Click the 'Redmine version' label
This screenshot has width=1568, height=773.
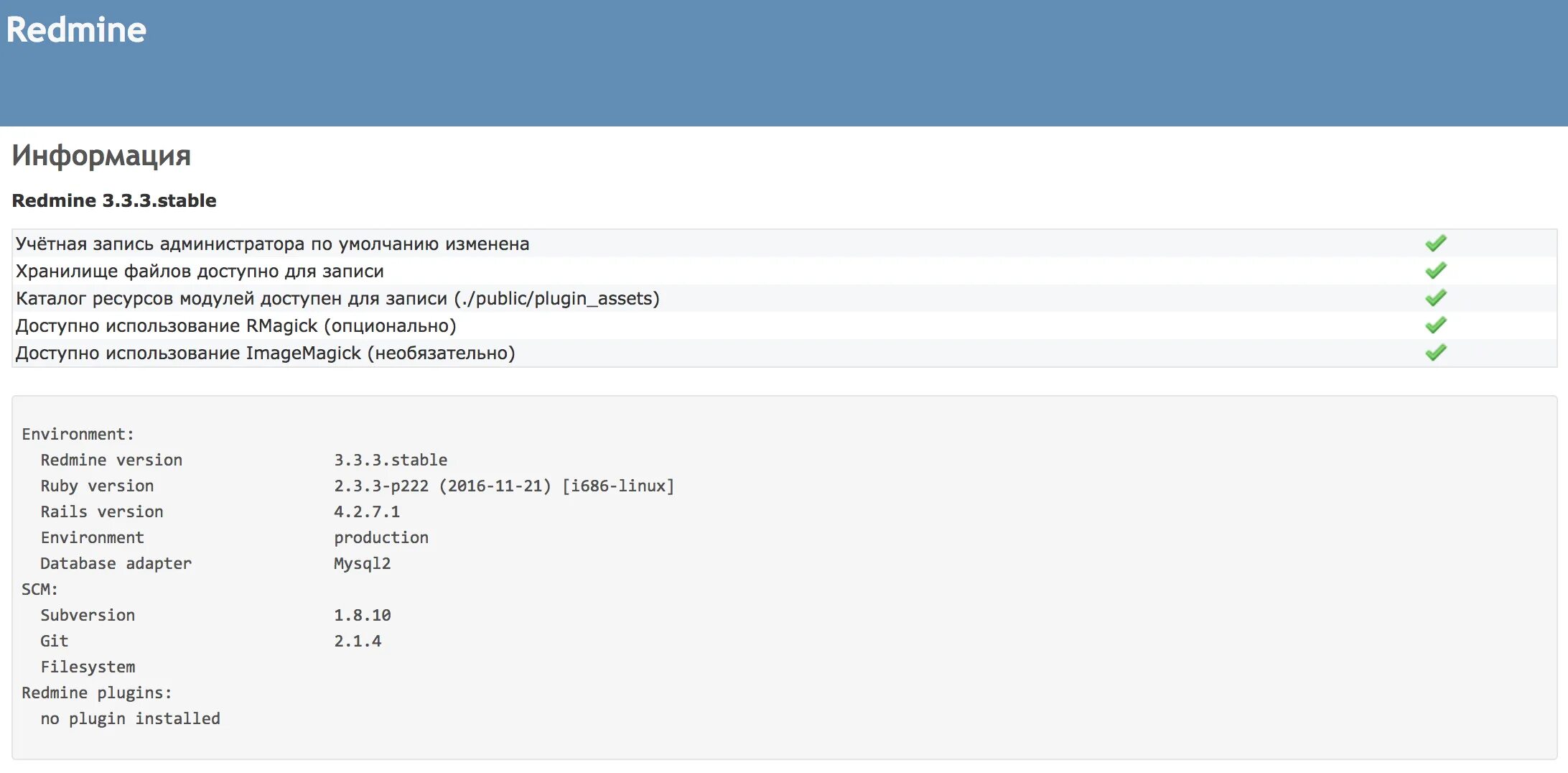tap(111, 460)
